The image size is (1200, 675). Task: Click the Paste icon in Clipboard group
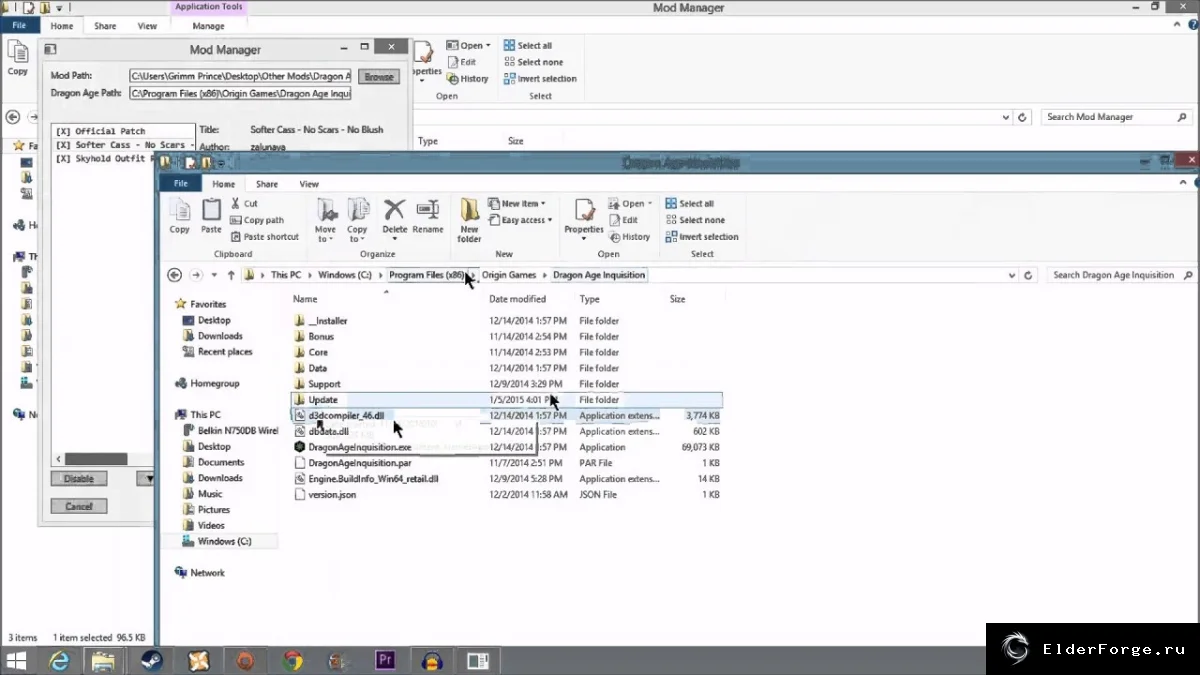211,215
